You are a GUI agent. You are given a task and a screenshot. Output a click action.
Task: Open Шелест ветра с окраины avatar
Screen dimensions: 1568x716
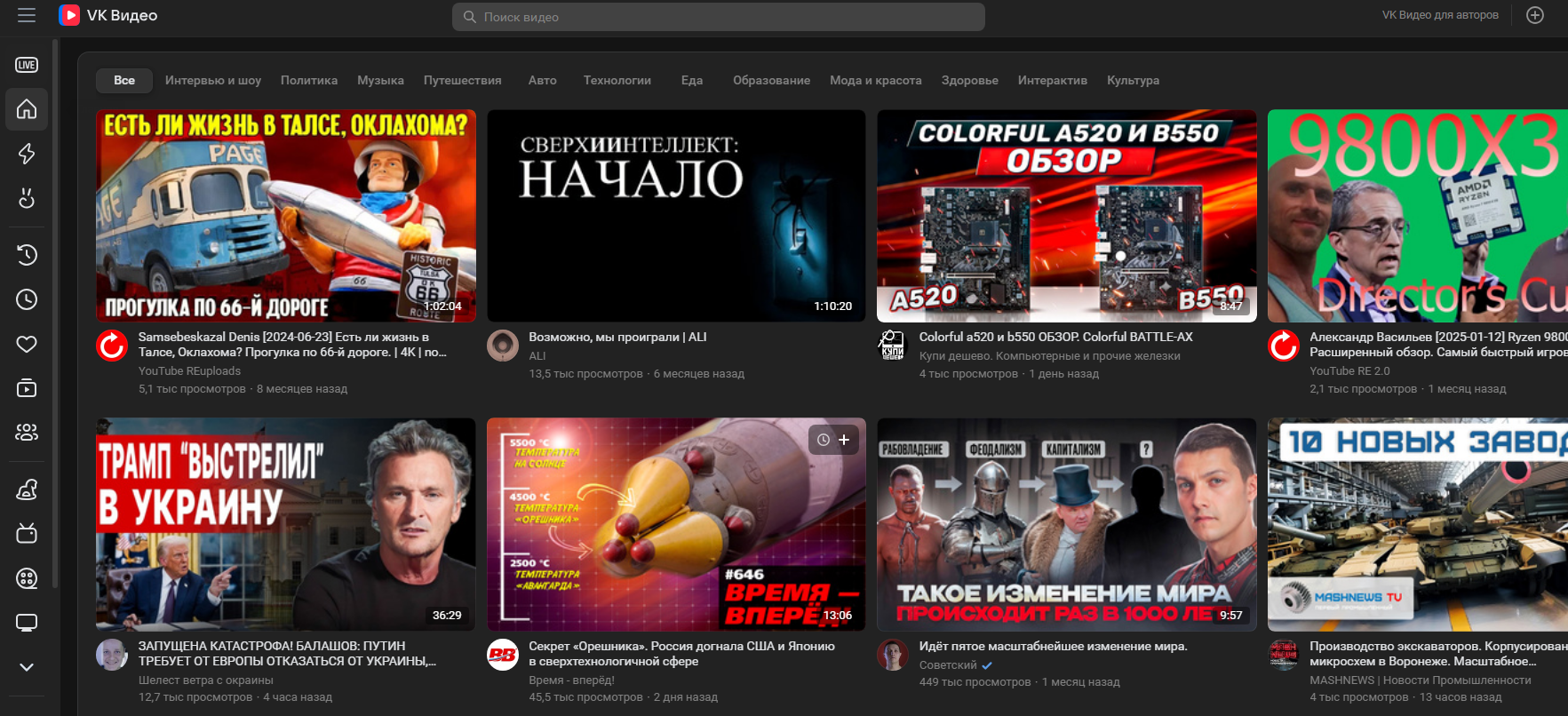(112, 655)
